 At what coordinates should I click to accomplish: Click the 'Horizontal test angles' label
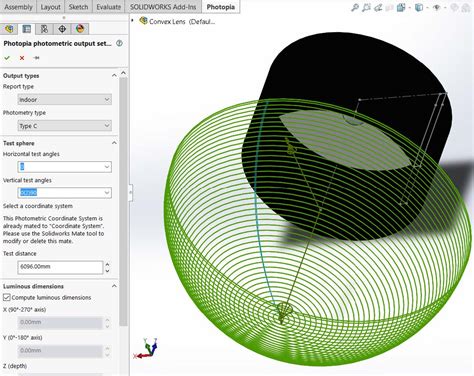tap(31, 154)
